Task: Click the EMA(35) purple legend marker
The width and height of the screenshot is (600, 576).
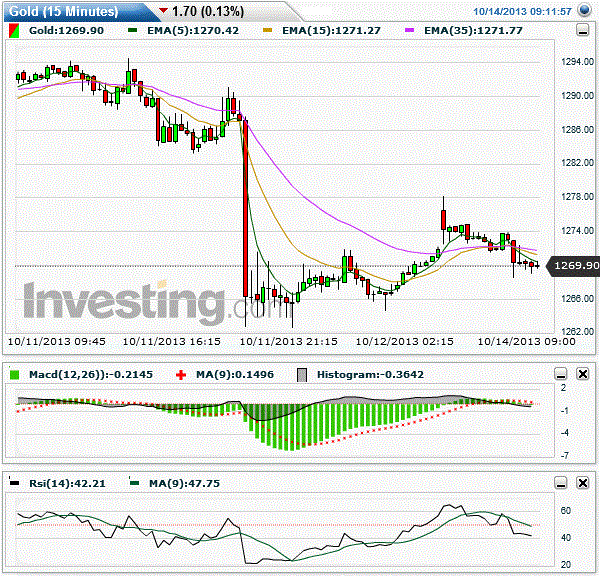Action: click(x=409, y=30)
